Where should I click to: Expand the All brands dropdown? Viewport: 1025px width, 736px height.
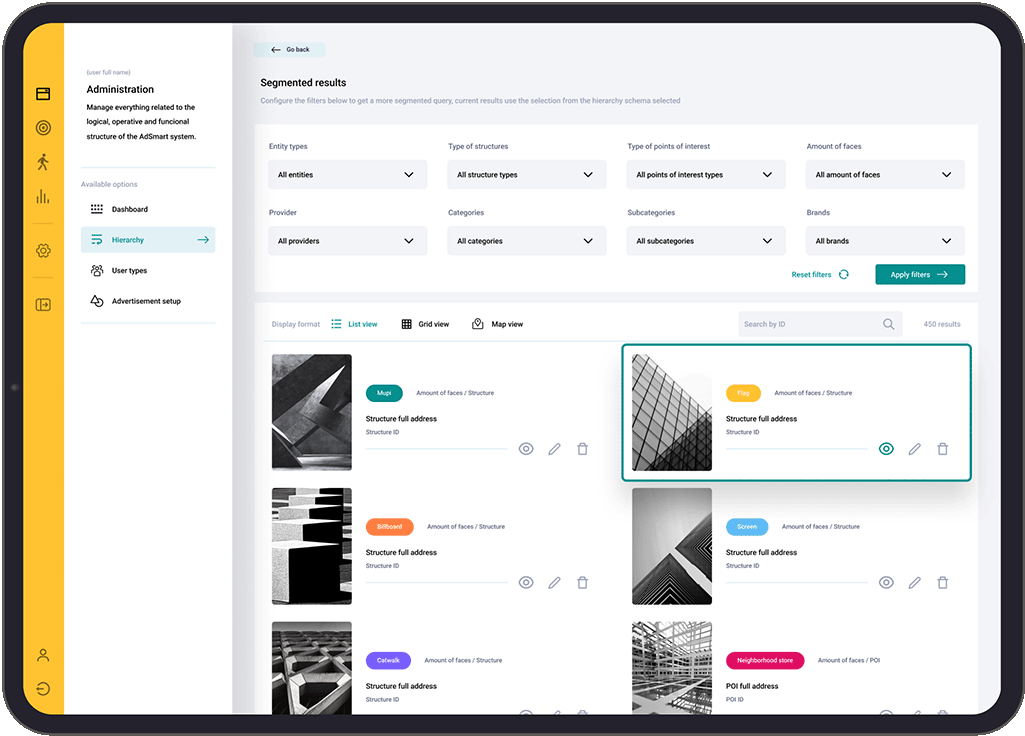click(x=884, y=241)
